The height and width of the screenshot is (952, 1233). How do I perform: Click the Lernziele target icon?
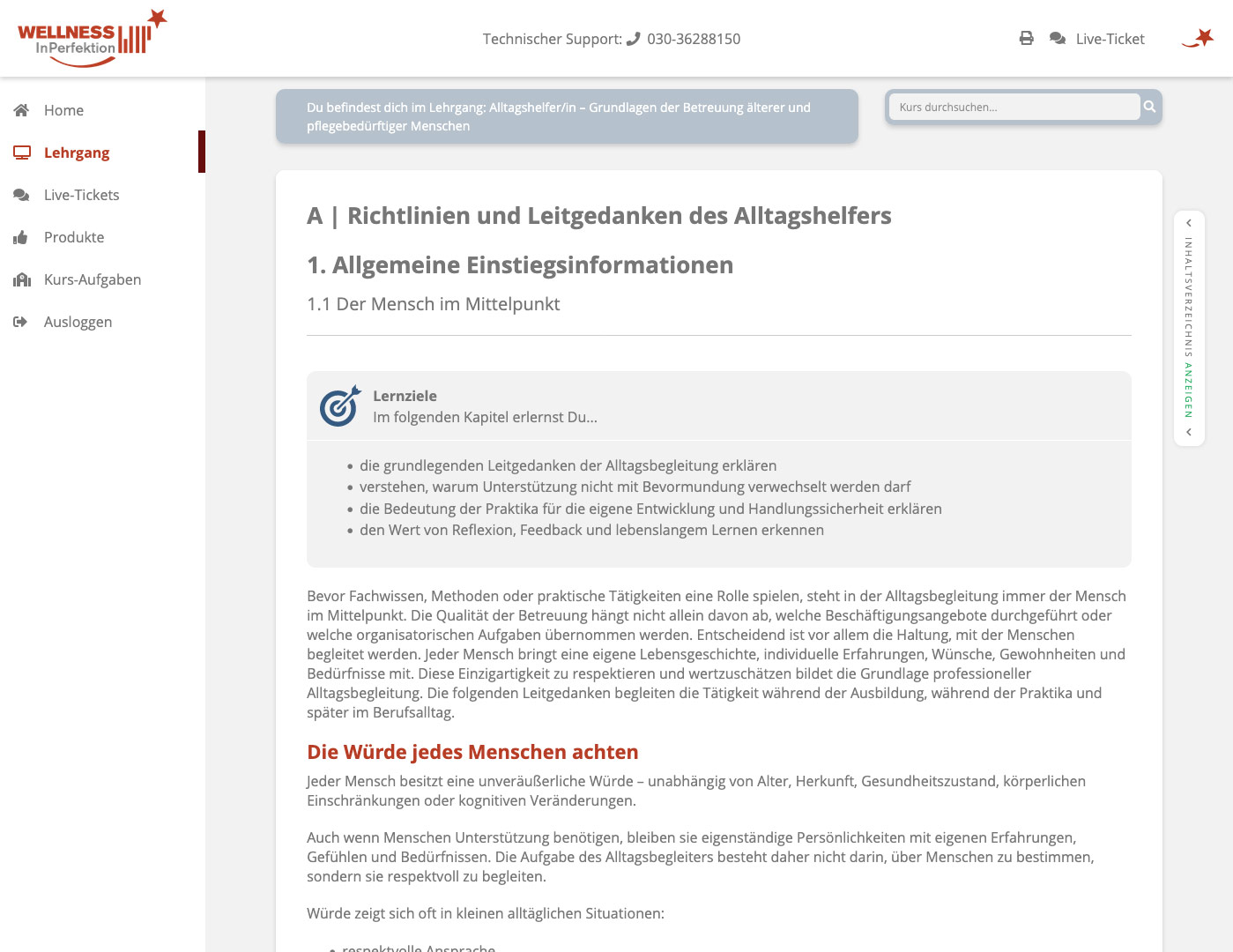(x=340, y=405)
